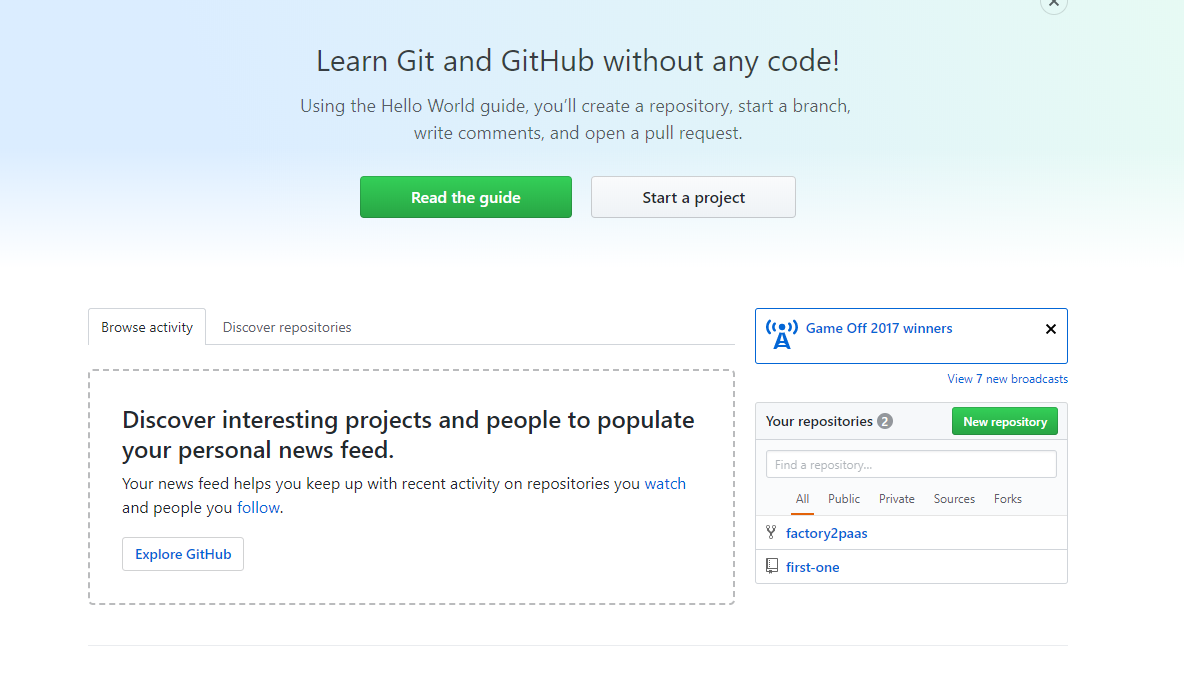
Task: Follow the 'follow' link in news feed text
Action: (258, 508)
